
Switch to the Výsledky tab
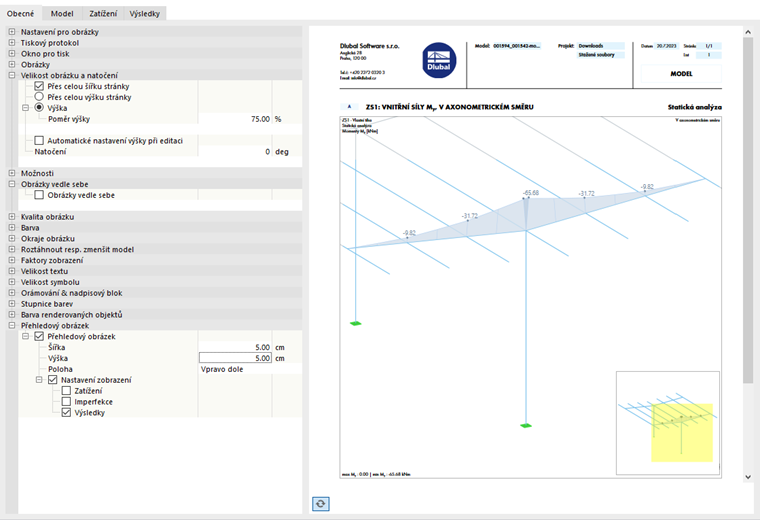click(144, 14)
